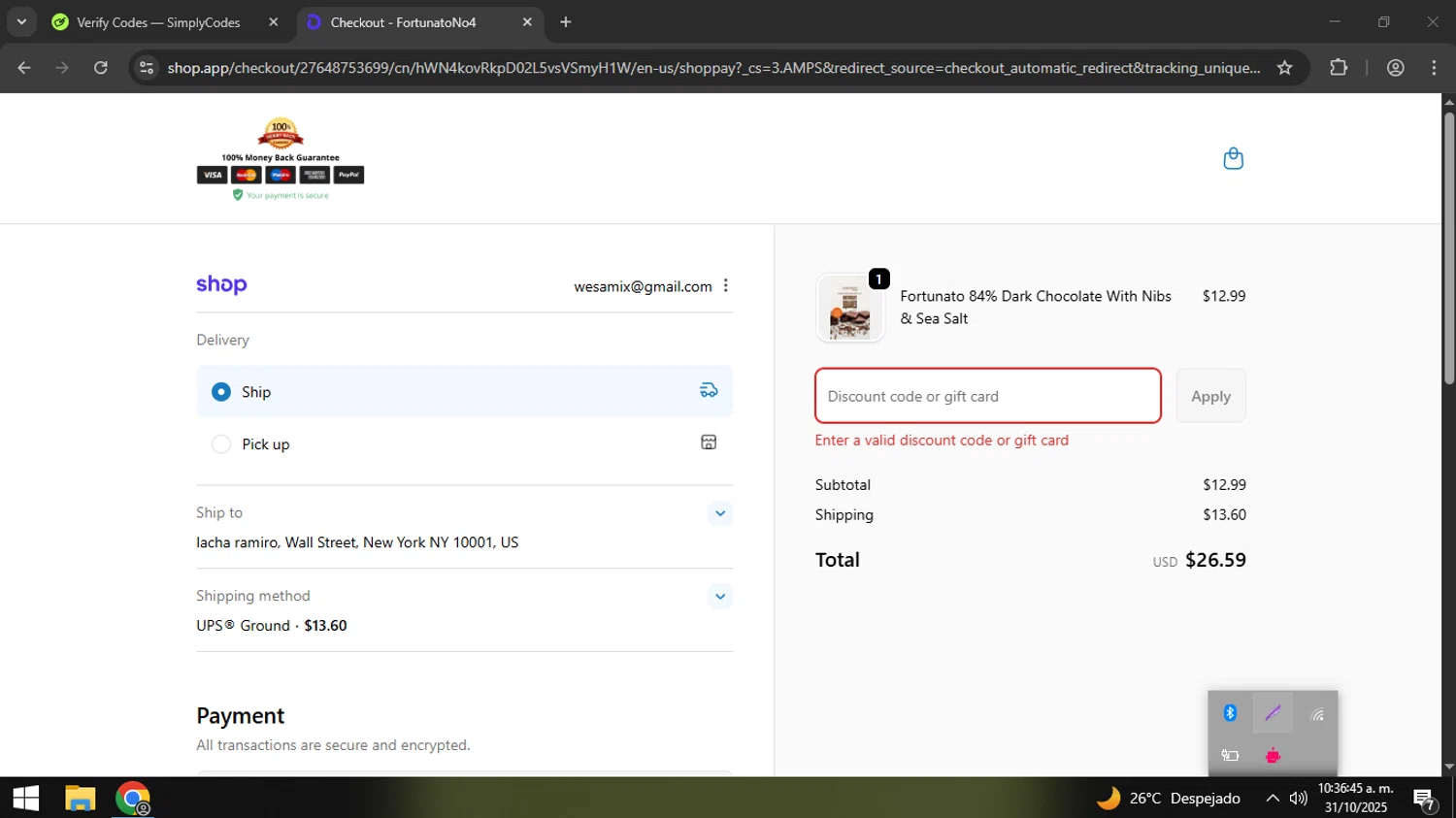Open the shopping bag cart icon

tap(1233, 158)
